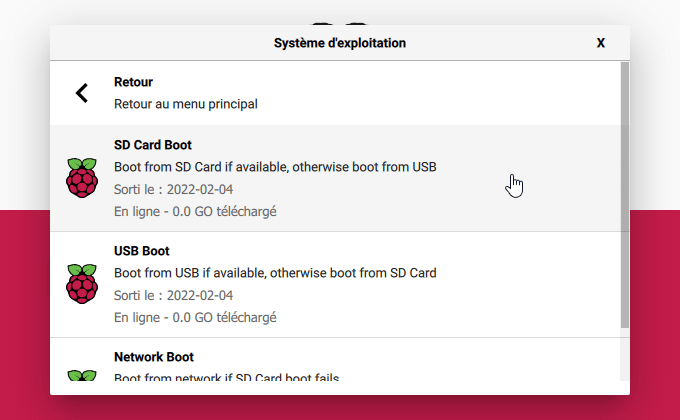Click 'Boot from network if SD Card boot fails'
This screenshot has height=420, width=680.
[226, 377]
